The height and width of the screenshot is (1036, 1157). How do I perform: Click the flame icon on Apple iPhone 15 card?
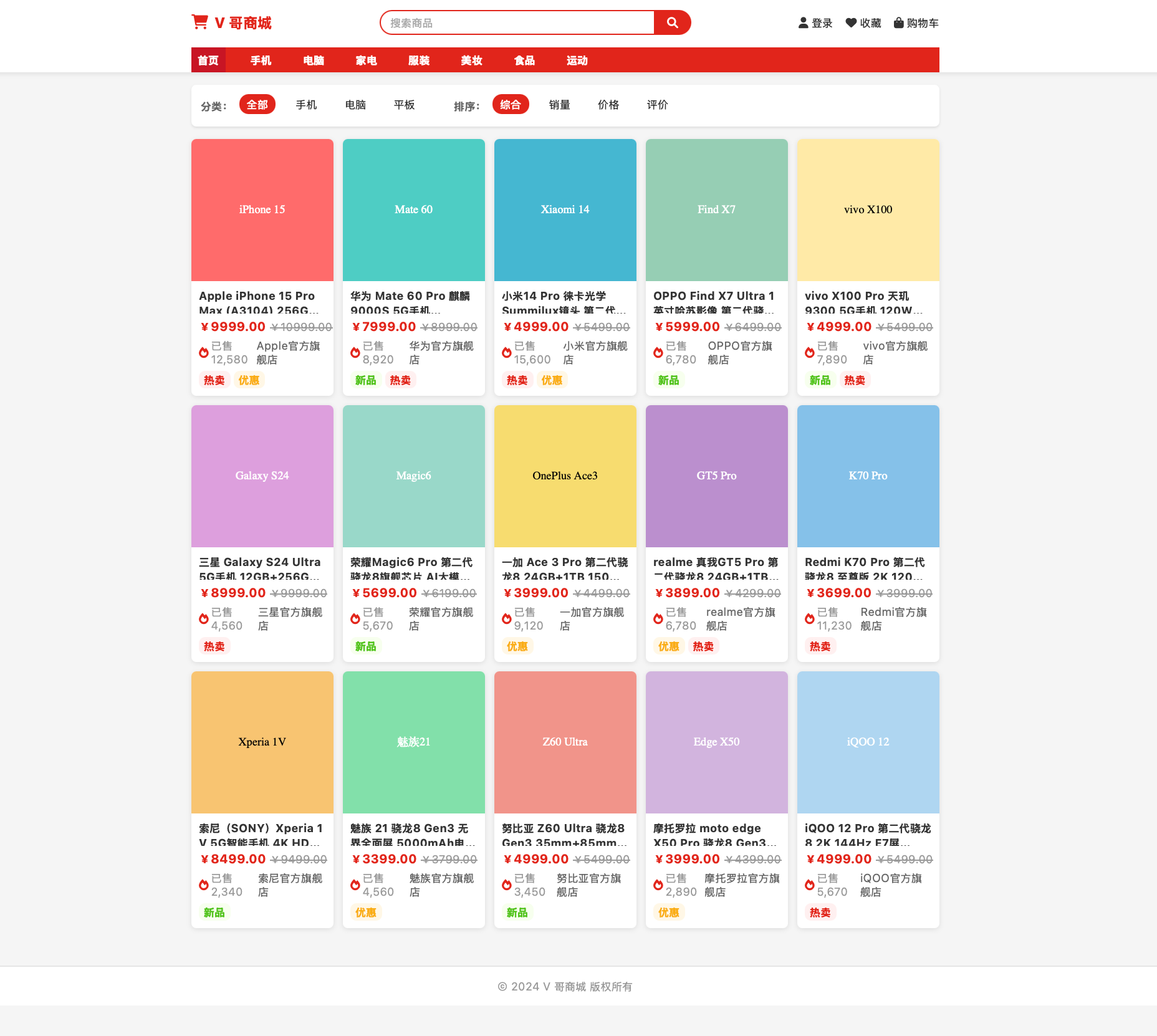tap(204, 353)
